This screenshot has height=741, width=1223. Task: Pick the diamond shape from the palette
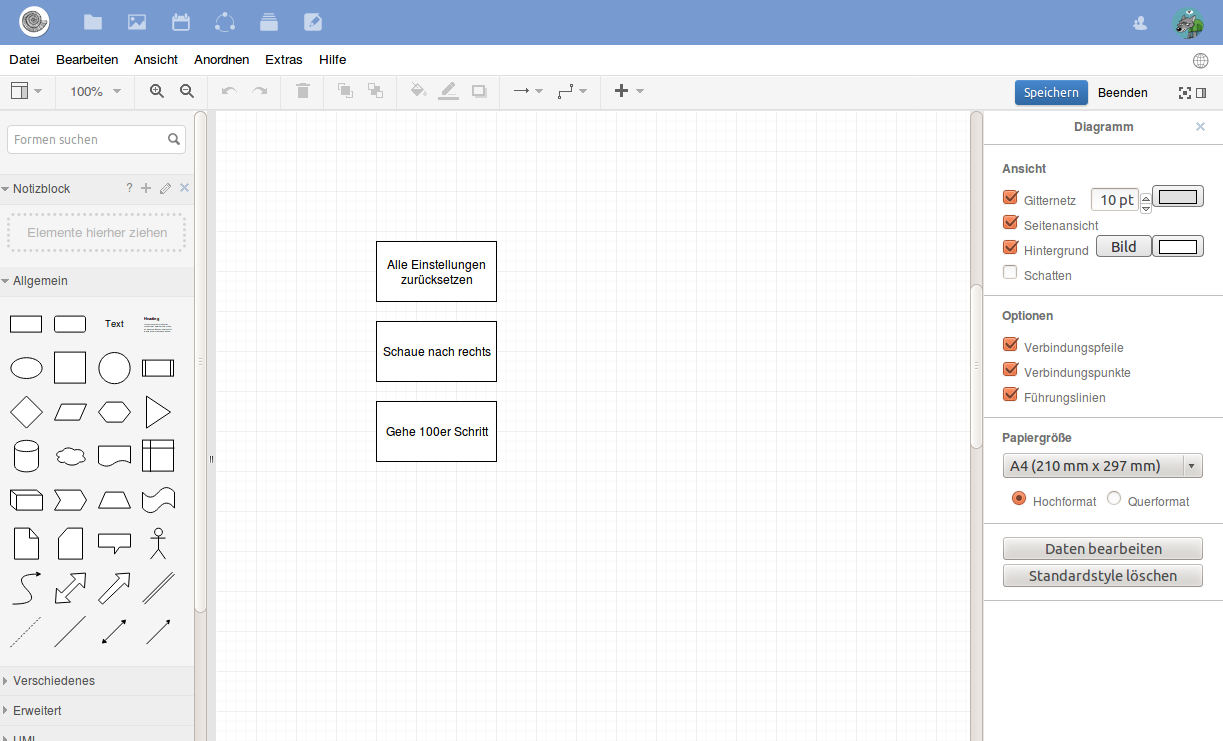26,412
